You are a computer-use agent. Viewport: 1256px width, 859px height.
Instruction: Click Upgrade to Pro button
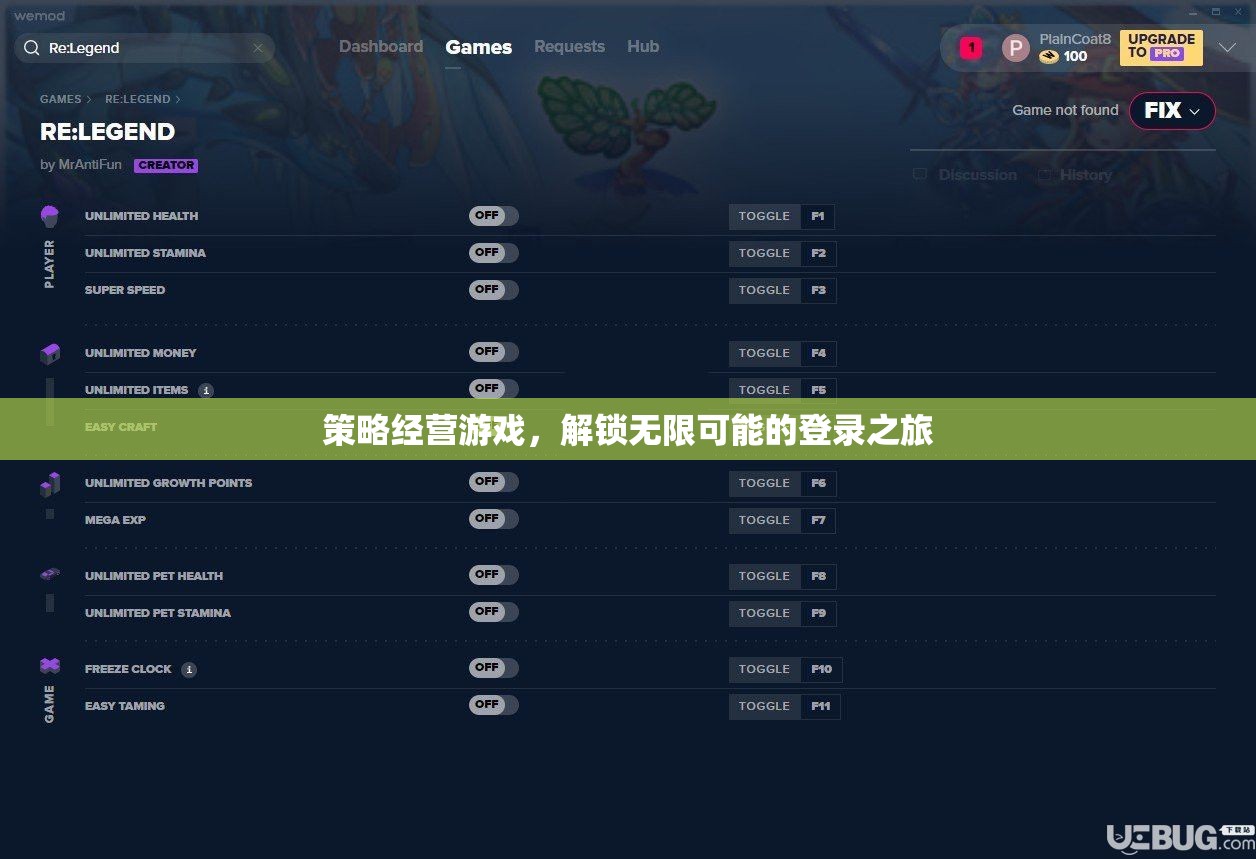(x=1161, y=47)
